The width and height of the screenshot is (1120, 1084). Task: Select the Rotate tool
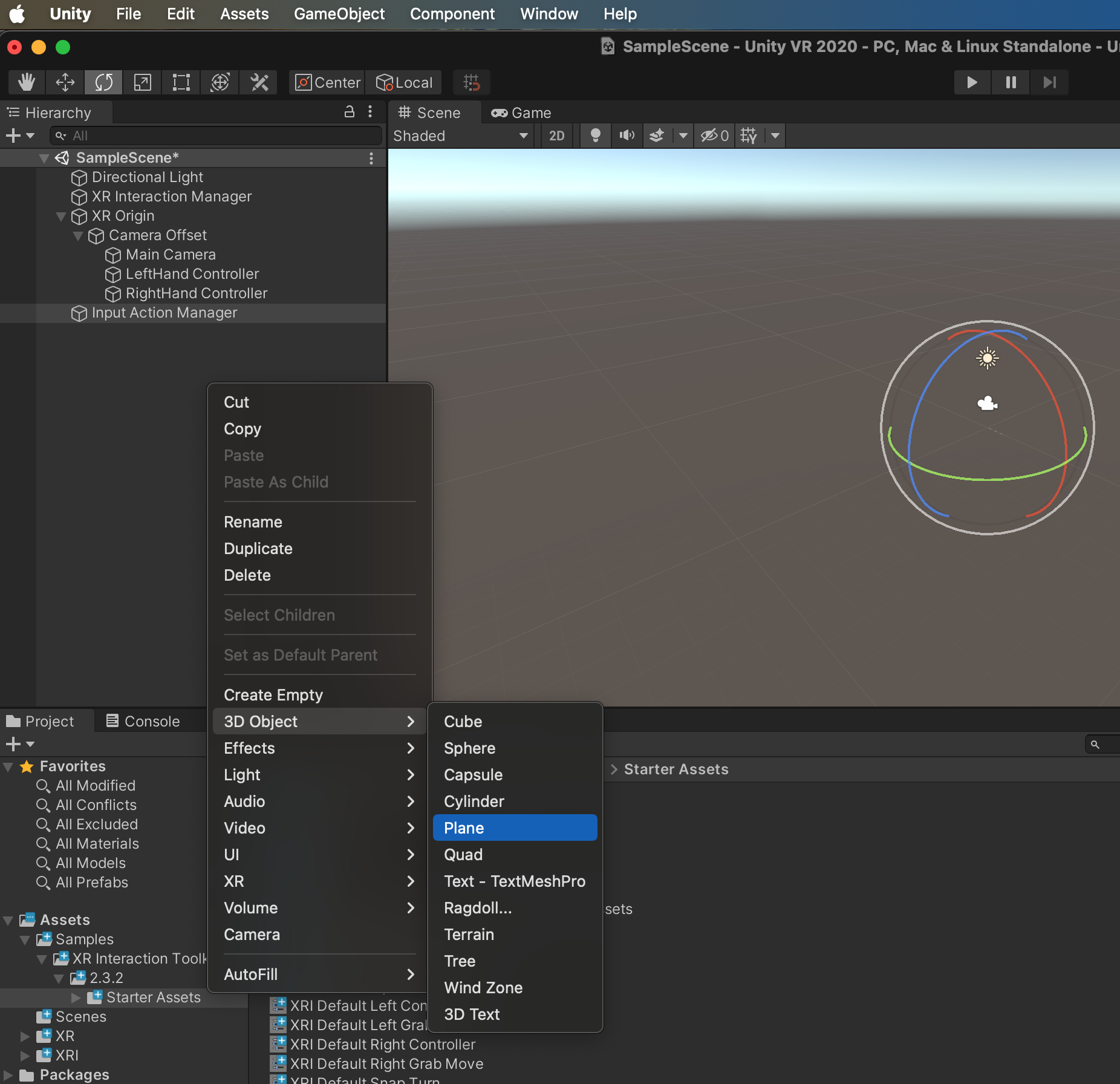[103, 82]
